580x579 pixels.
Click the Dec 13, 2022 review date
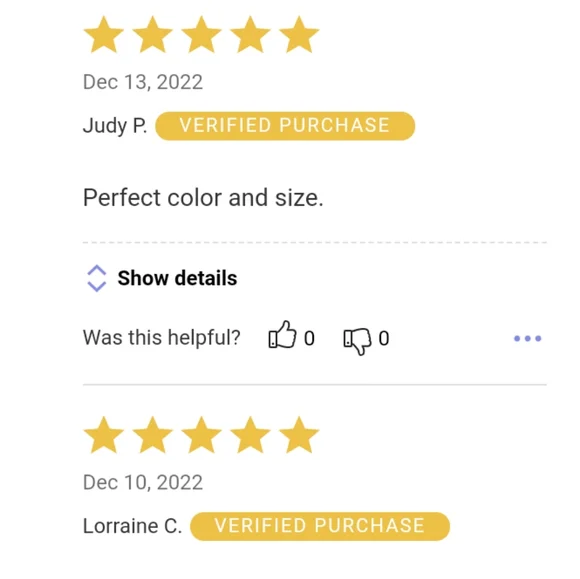click(x=143, y=82)
